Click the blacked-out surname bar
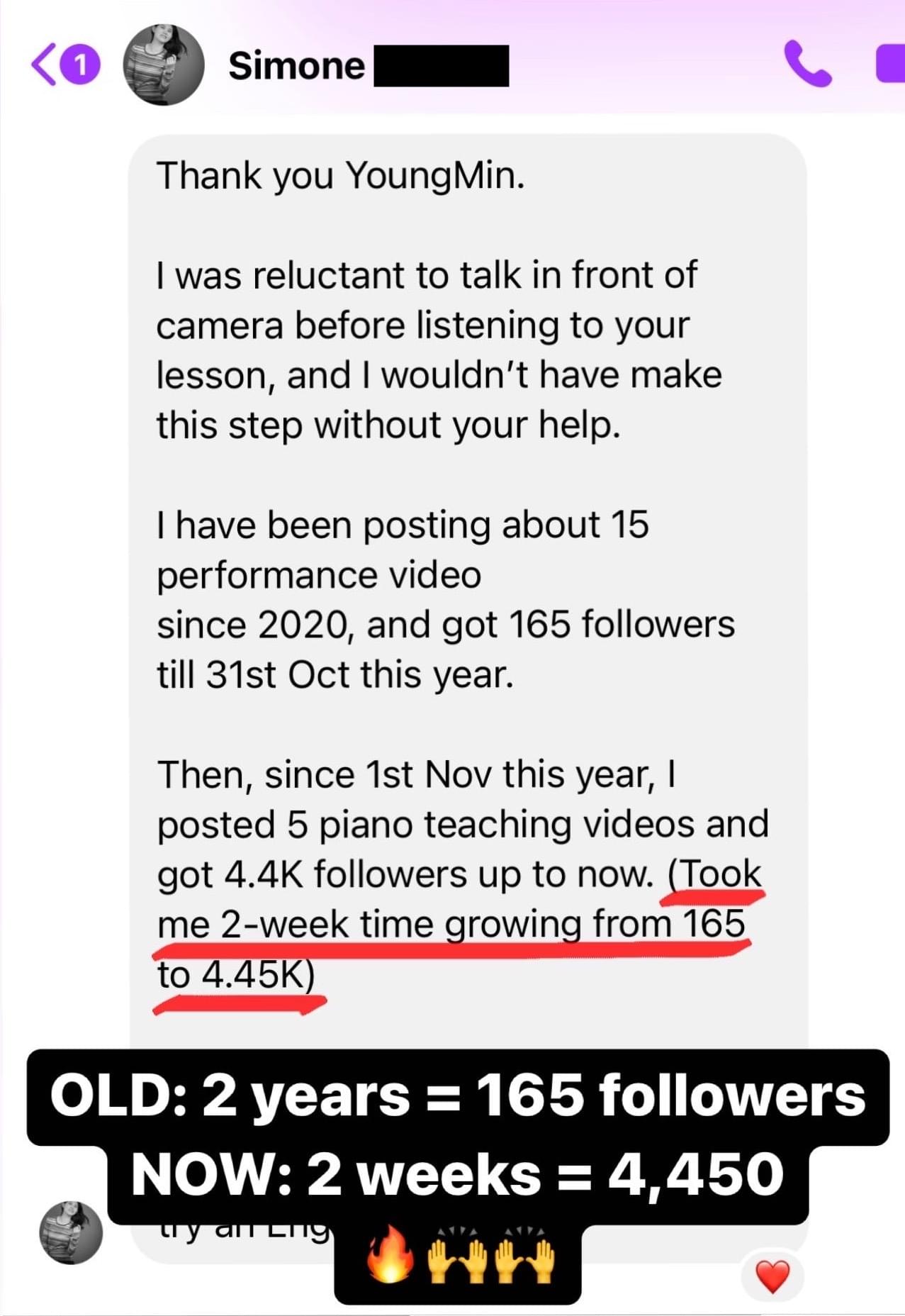 click(441, 66)
